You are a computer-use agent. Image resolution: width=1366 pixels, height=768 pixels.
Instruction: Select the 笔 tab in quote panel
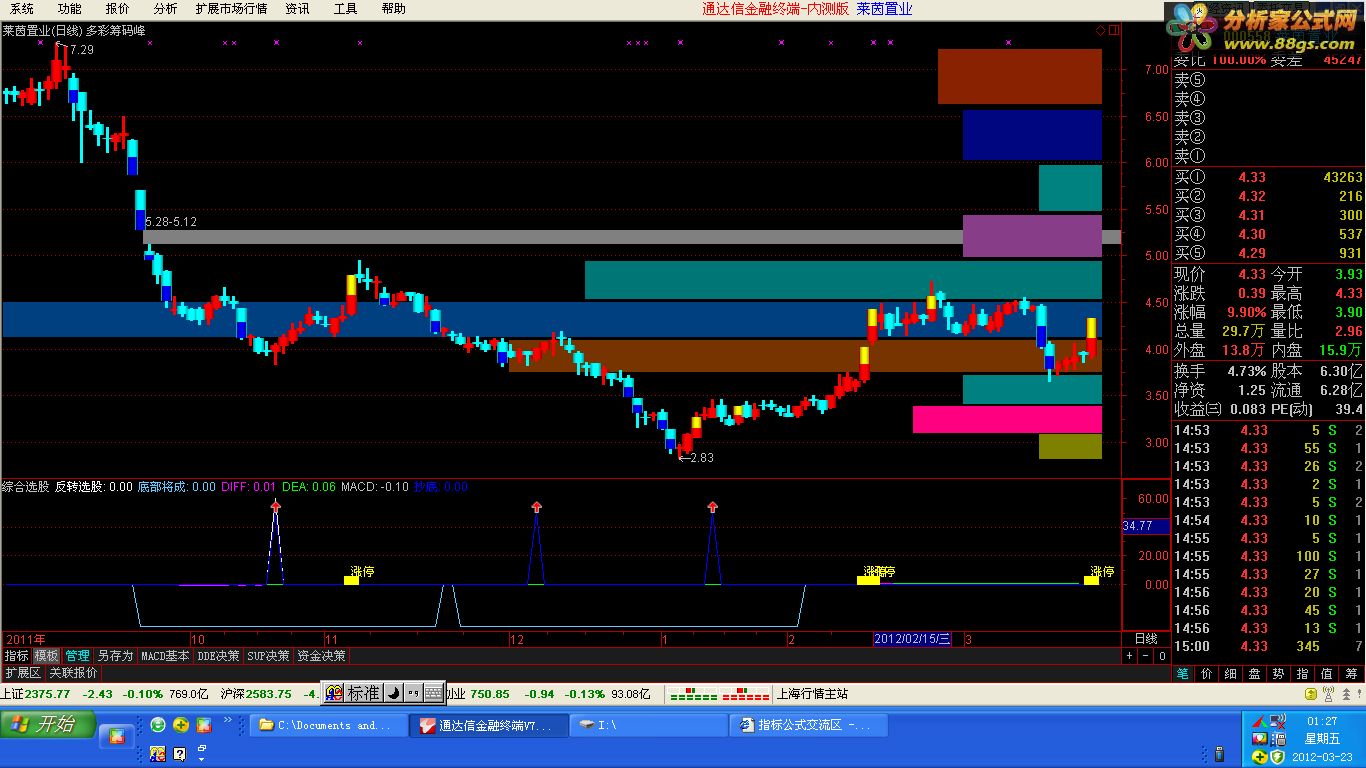1183,674
